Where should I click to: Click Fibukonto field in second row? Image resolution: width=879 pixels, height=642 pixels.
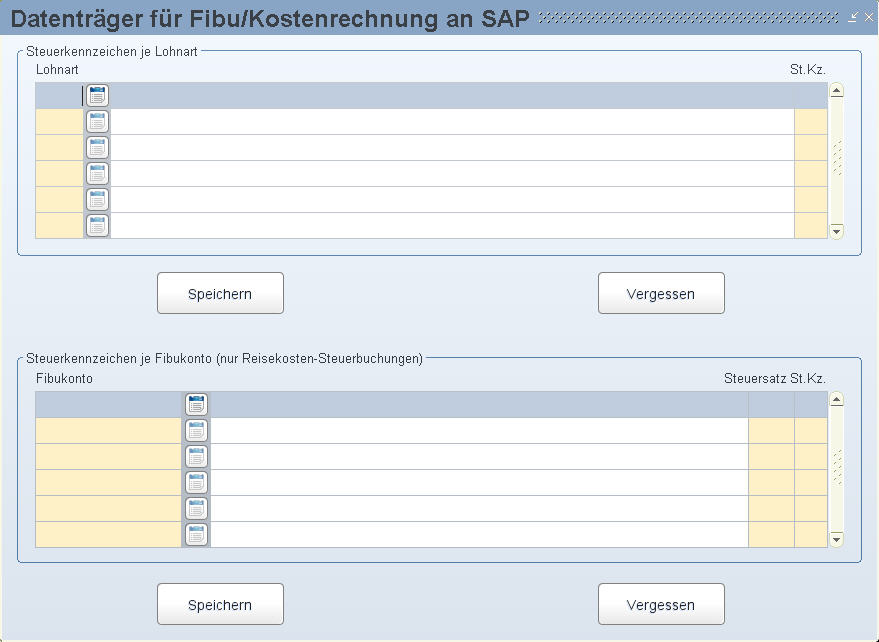point(108,431)
